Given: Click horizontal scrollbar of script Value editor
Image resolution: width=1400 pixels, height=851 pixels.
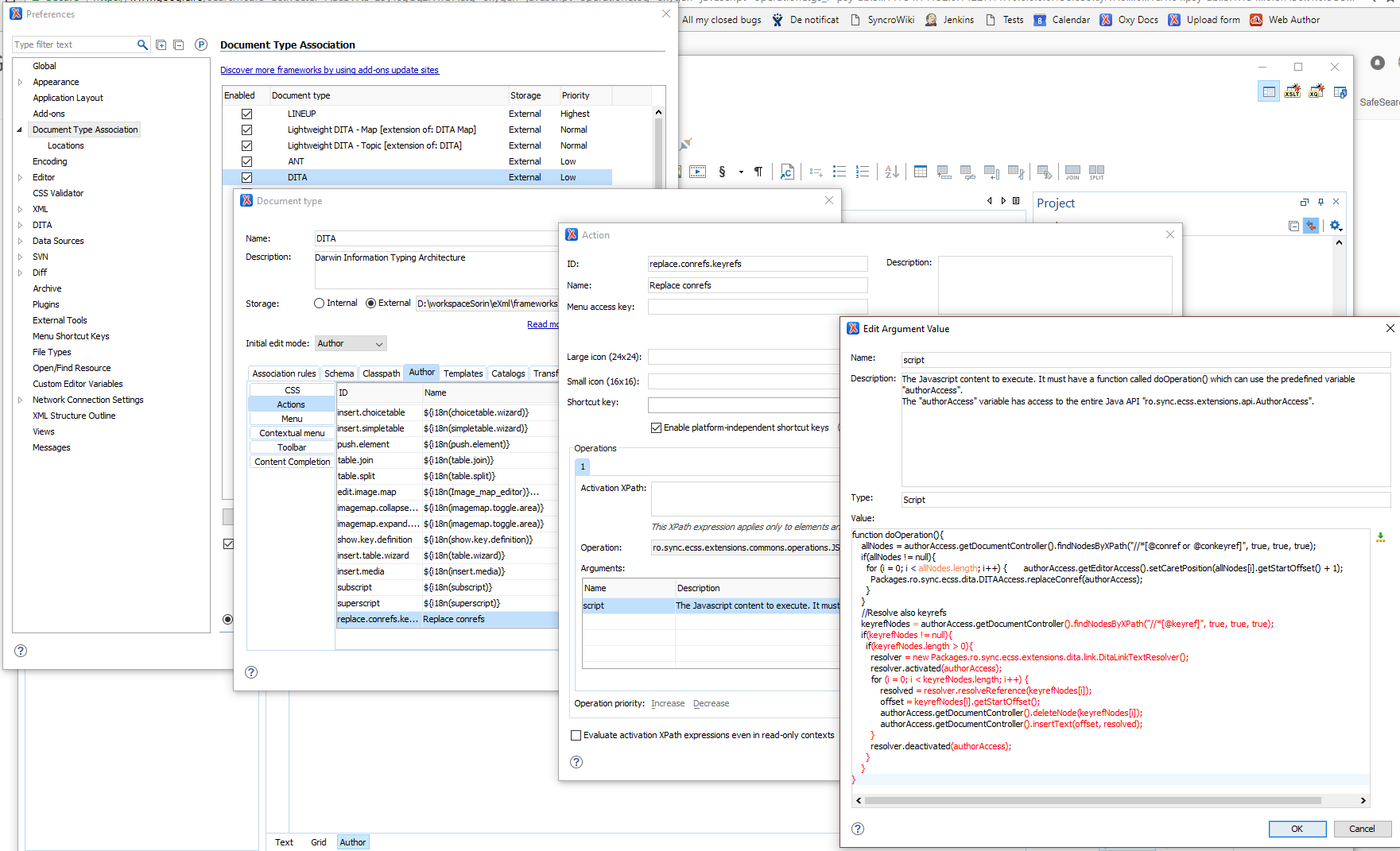Looking at the screenshot, I should [x=1092, y=801].
